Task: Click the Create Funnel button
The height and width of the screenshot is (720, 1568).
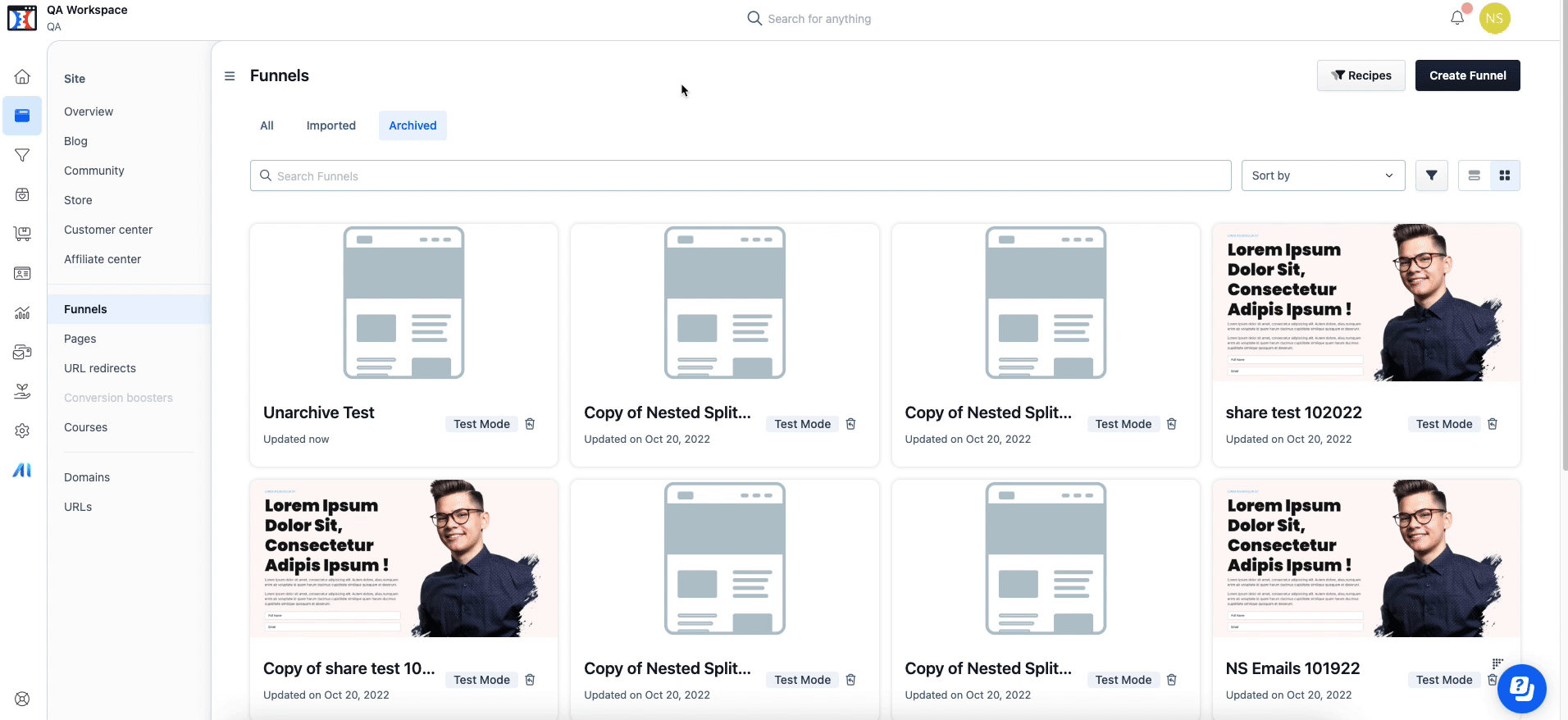Action: tap(1467, 75)
